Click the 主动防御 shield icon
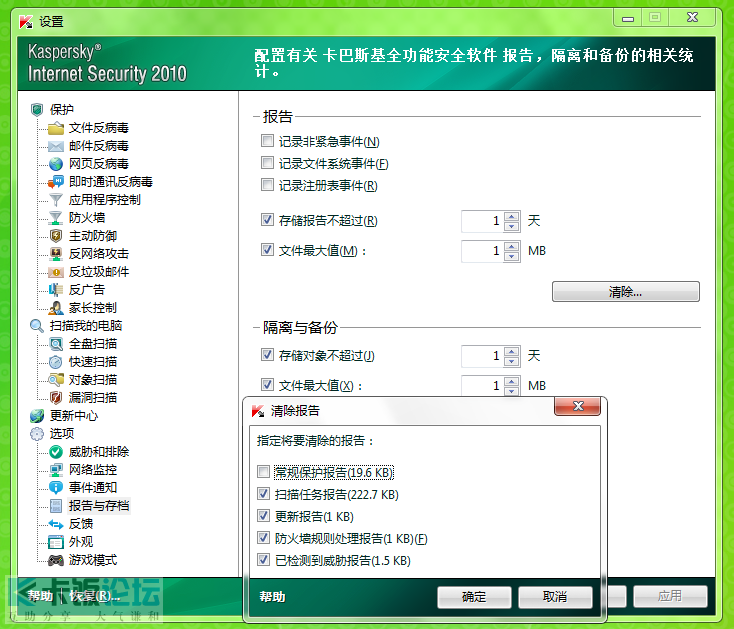 coord(56,236)
